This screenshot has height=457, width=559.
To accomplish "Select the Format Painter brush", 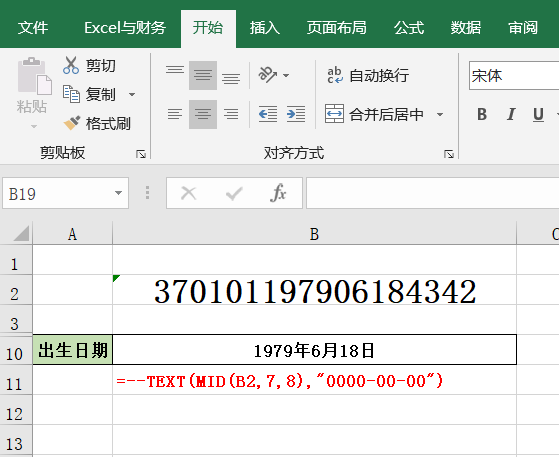I will click(x=72, y=123).
